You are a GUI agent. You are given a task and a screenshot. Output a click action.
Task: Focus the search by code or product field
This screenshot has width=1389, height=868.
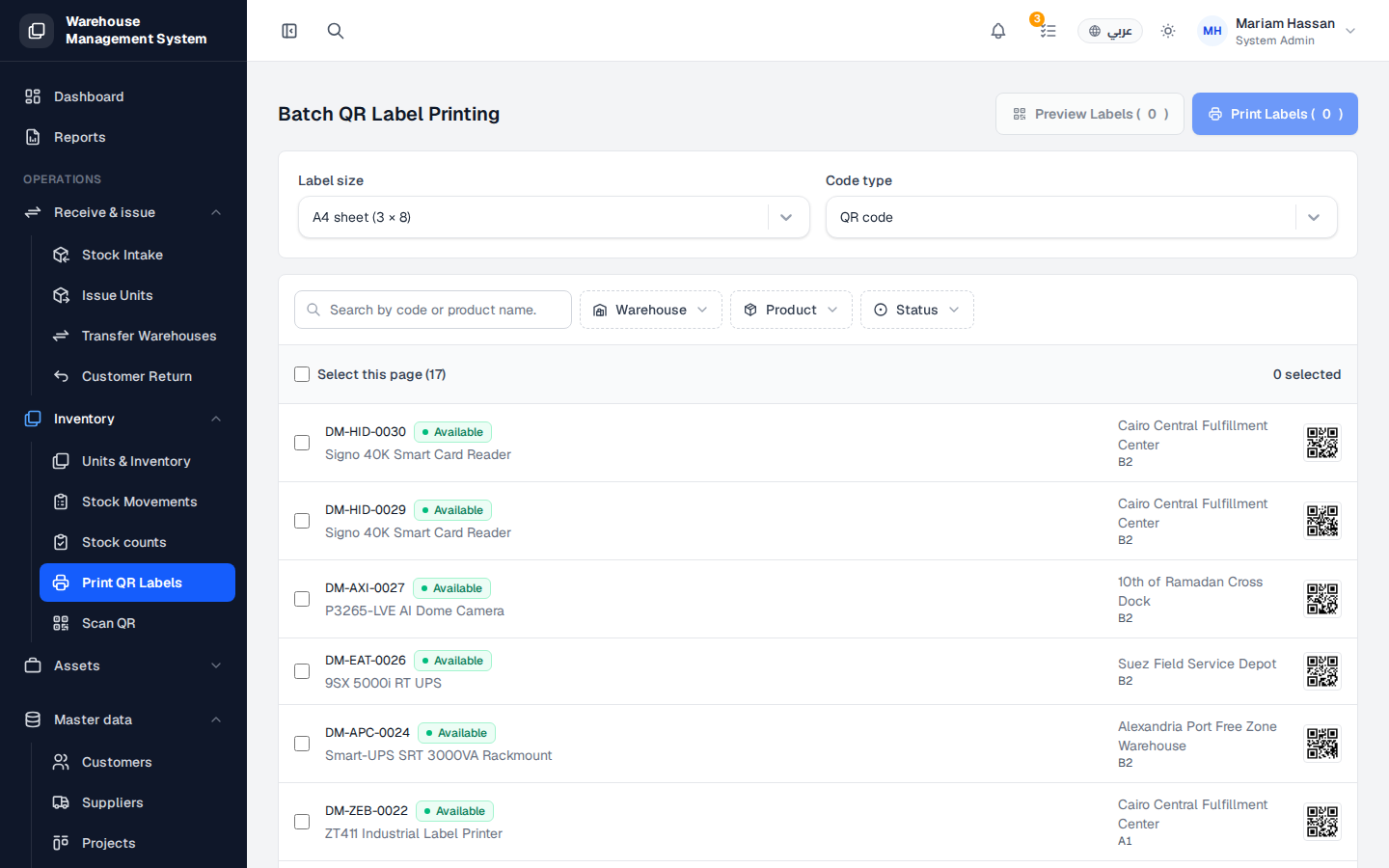click(x=433, y=310)
